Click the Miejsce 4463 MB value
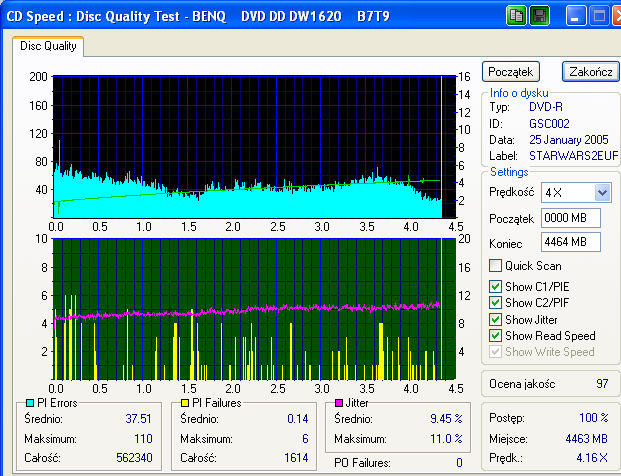621x476 pixels. [x=587, y=439]
